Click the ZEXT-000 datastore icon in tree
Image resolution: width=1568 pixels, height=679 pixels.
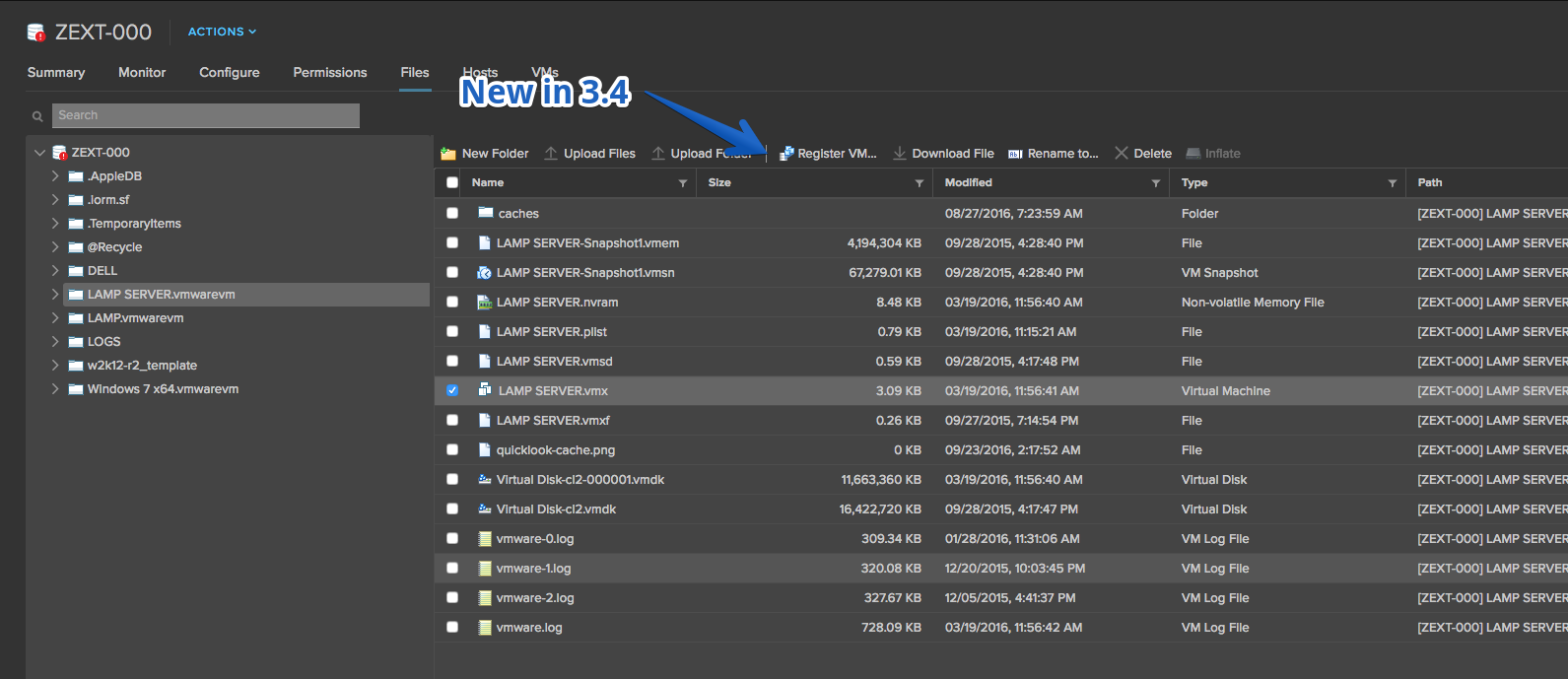pos(60,153)
